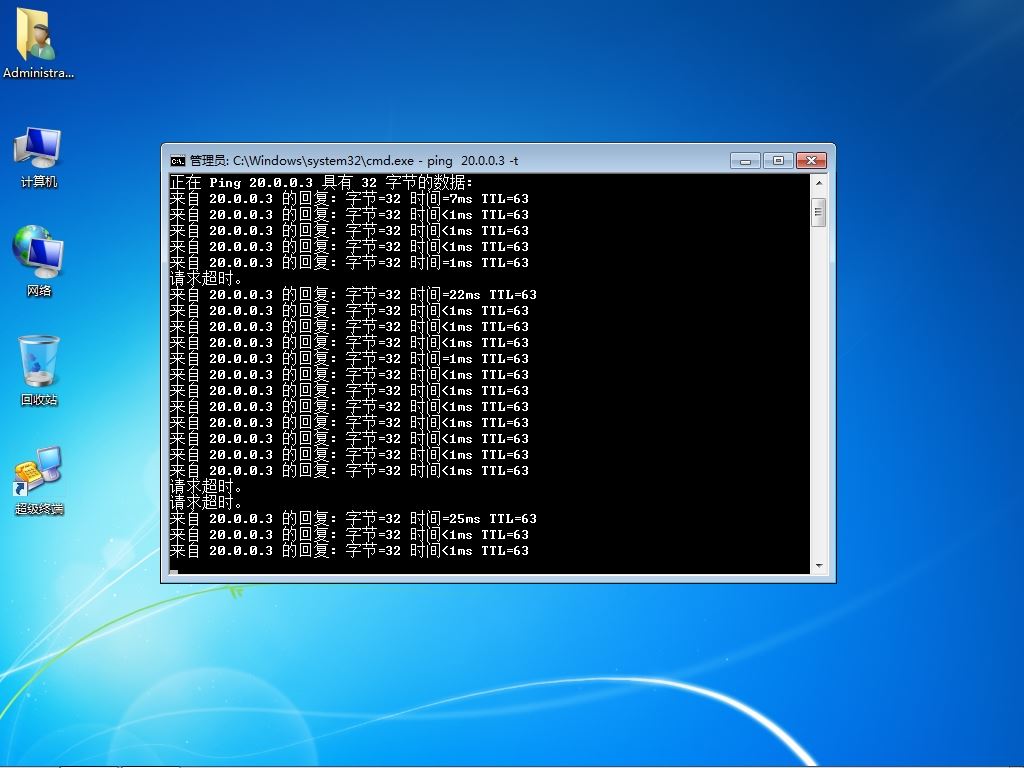Click the cmd title text "cmd.exe - ping 20.0.0.3 -t"
The width and height of the screenshot is (1024, 768).
click(442, 161)
